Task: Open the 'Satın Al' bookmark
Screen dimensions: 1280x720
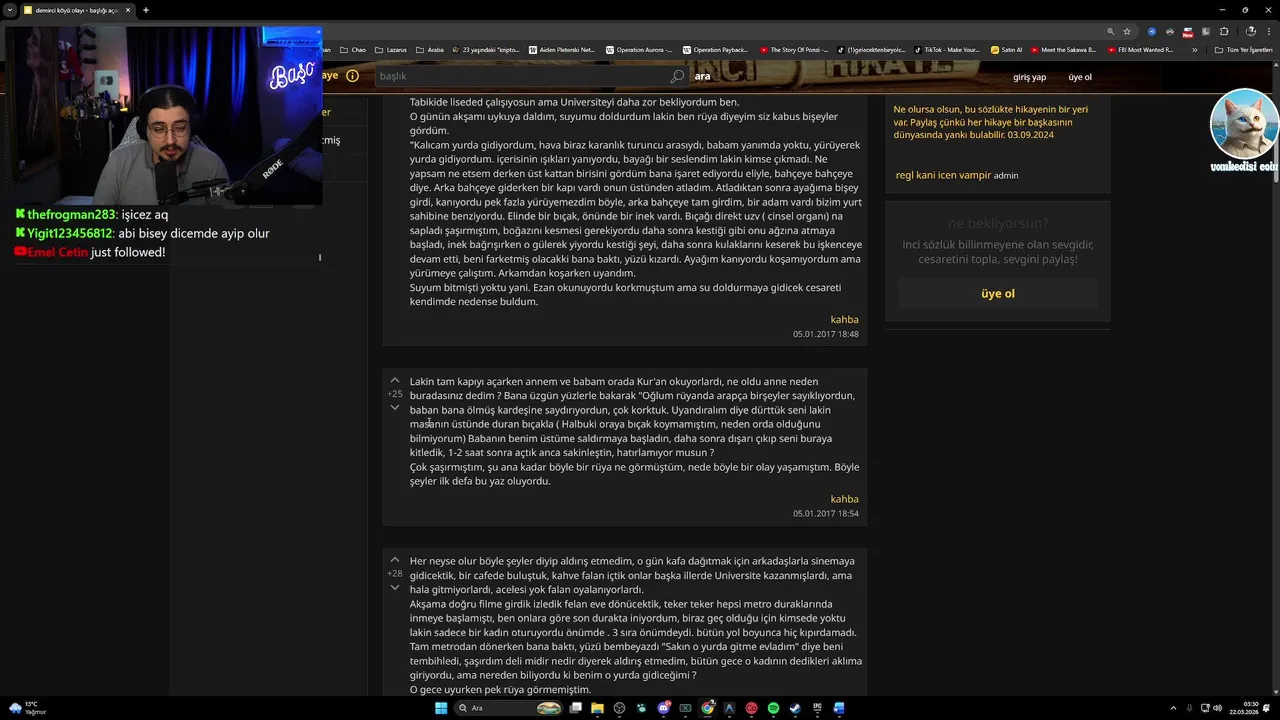Action: 1007,50
